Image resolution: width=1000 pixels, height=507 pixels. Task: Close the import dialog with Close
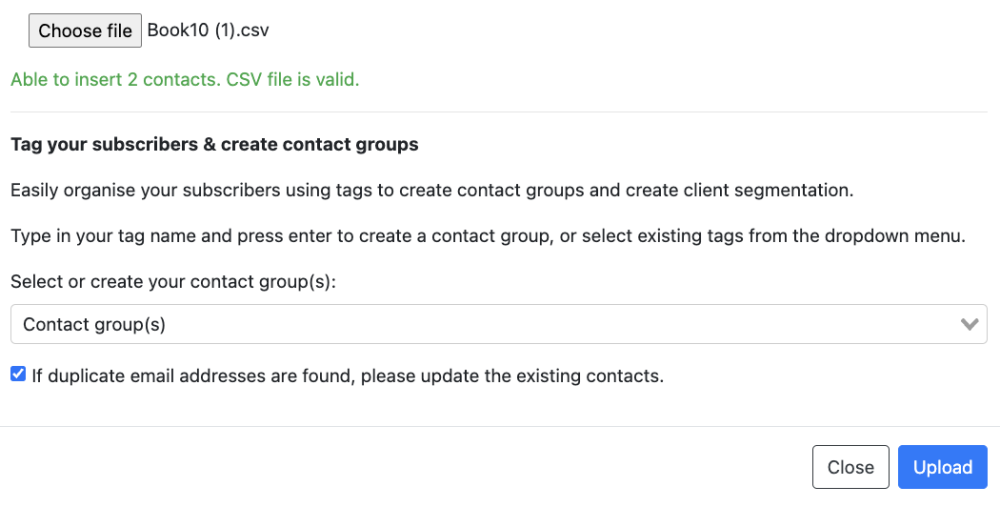click(x=850, y=467)
